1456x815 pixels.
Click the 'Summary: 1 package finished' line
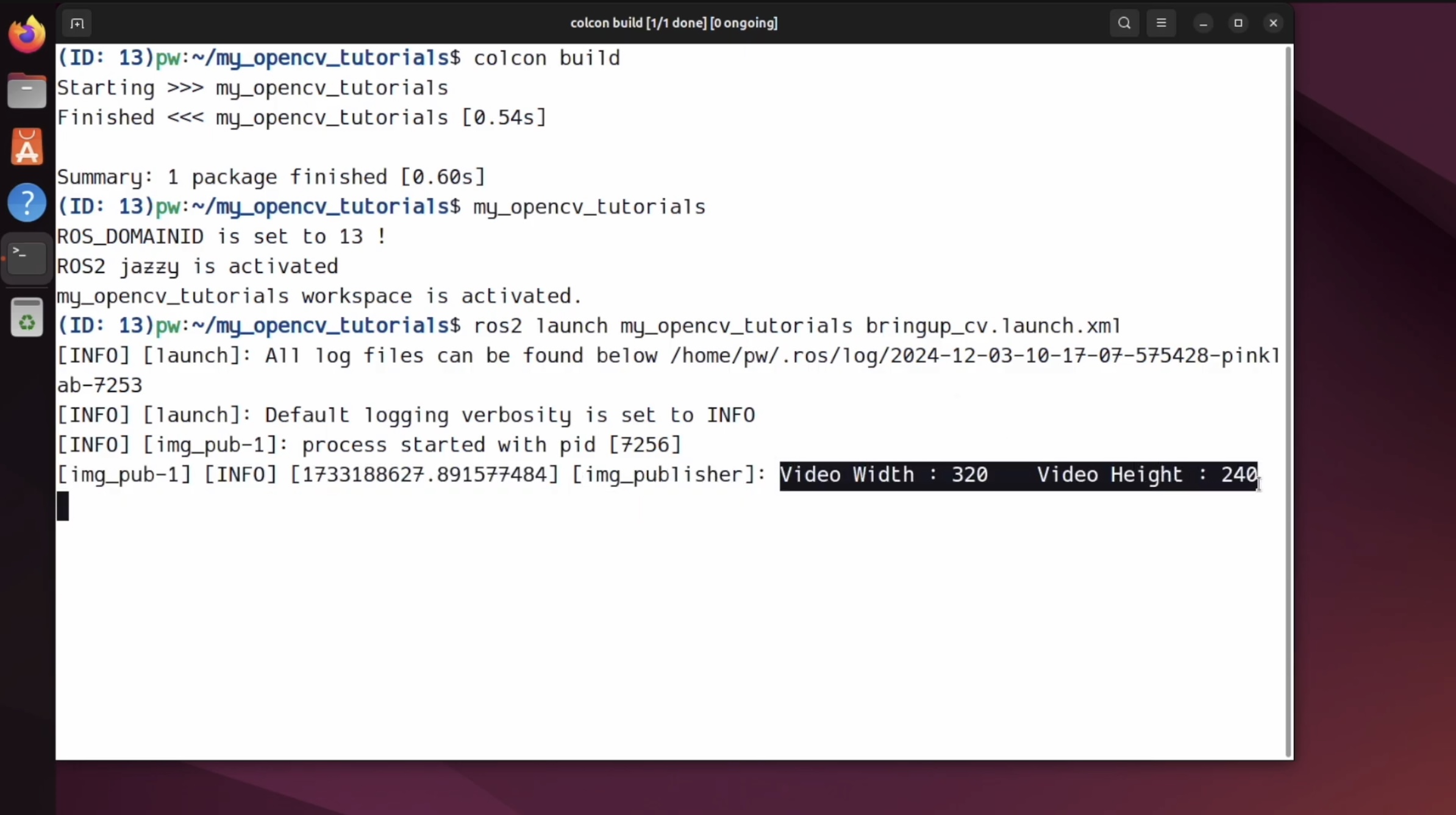[271, 177]
